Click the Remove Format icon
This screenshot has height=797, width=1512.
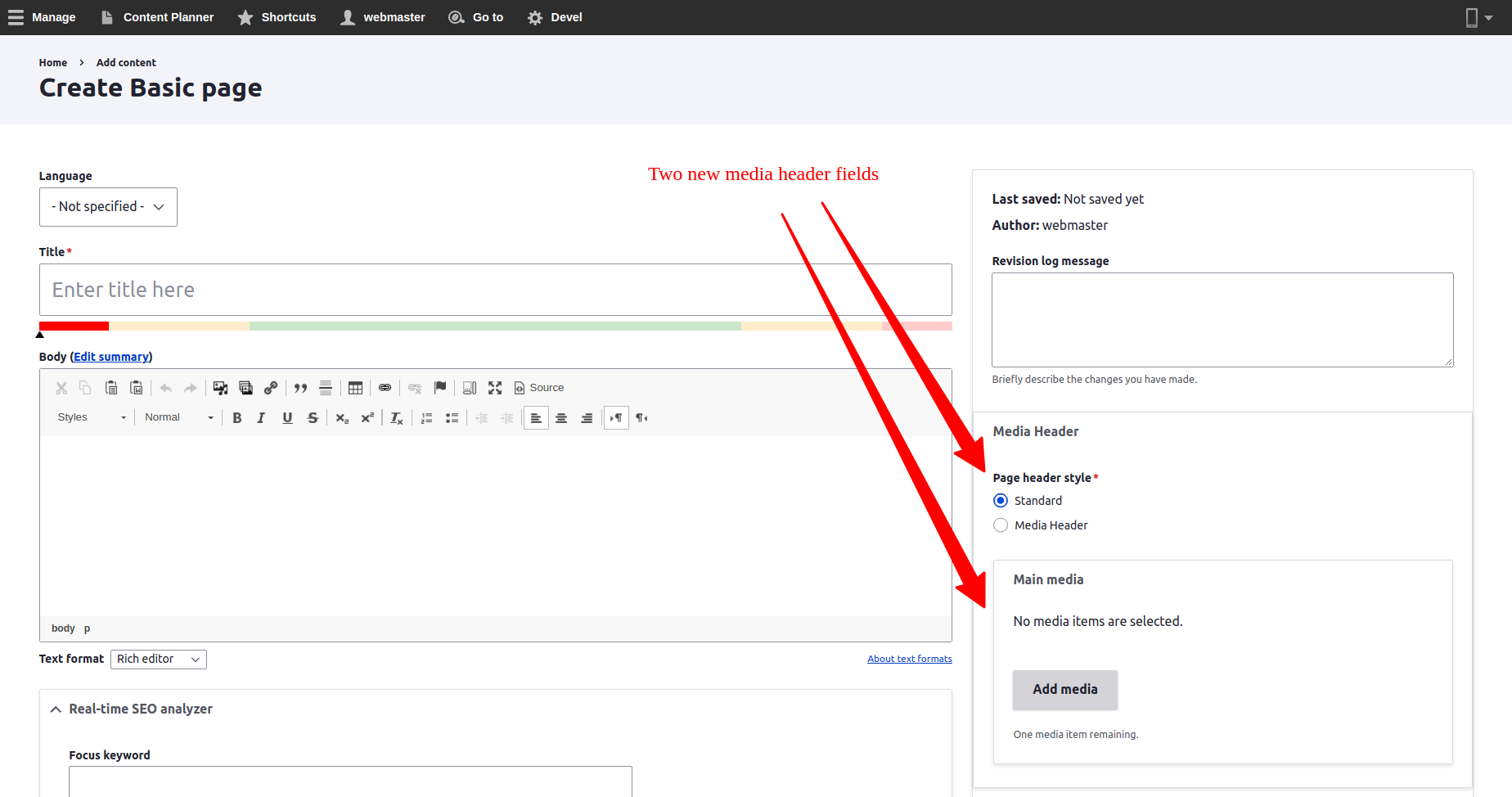point(397,418)
